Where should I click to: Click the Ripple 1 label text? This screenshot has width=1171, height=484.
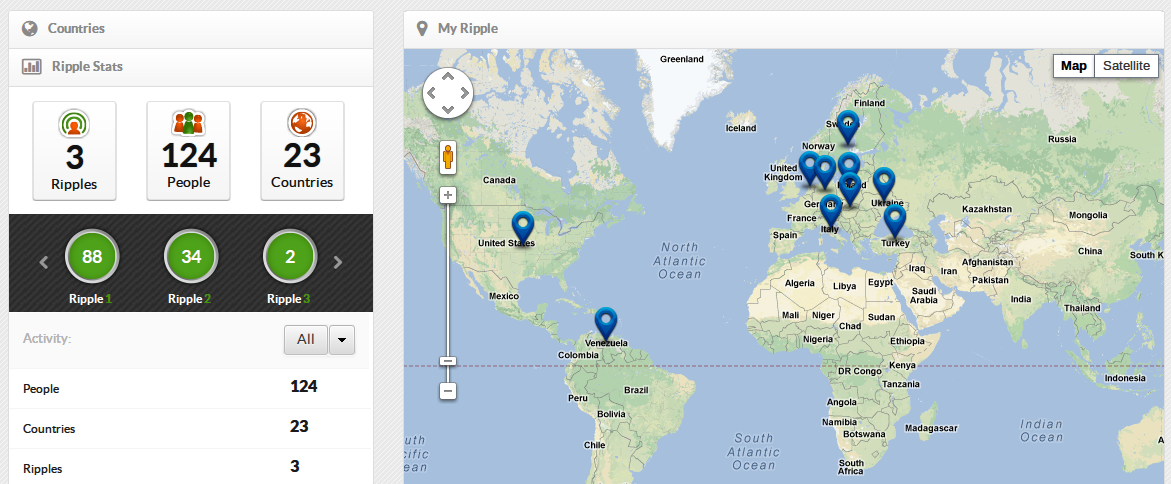point(90,299)
